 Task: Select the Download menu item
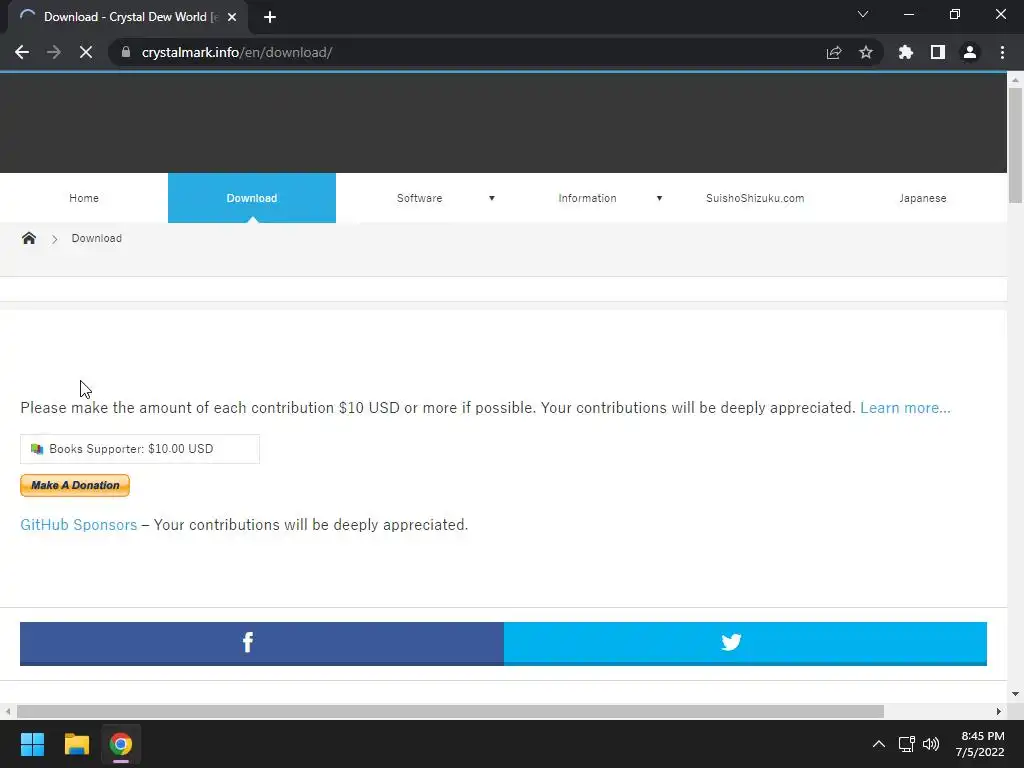[251, 198]
